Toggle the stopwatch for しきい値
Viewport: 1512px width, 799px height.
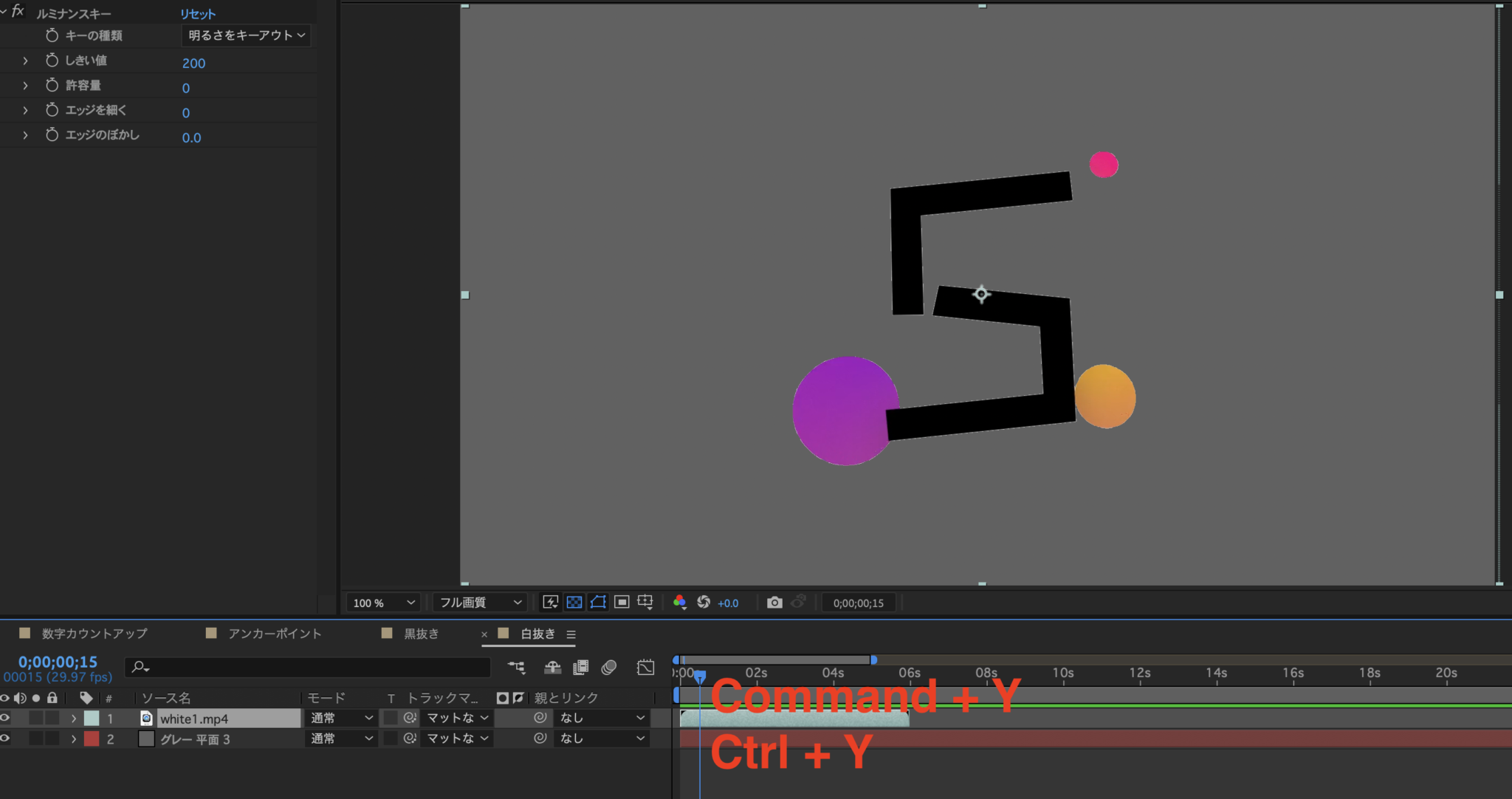click(x=51, y=60)
